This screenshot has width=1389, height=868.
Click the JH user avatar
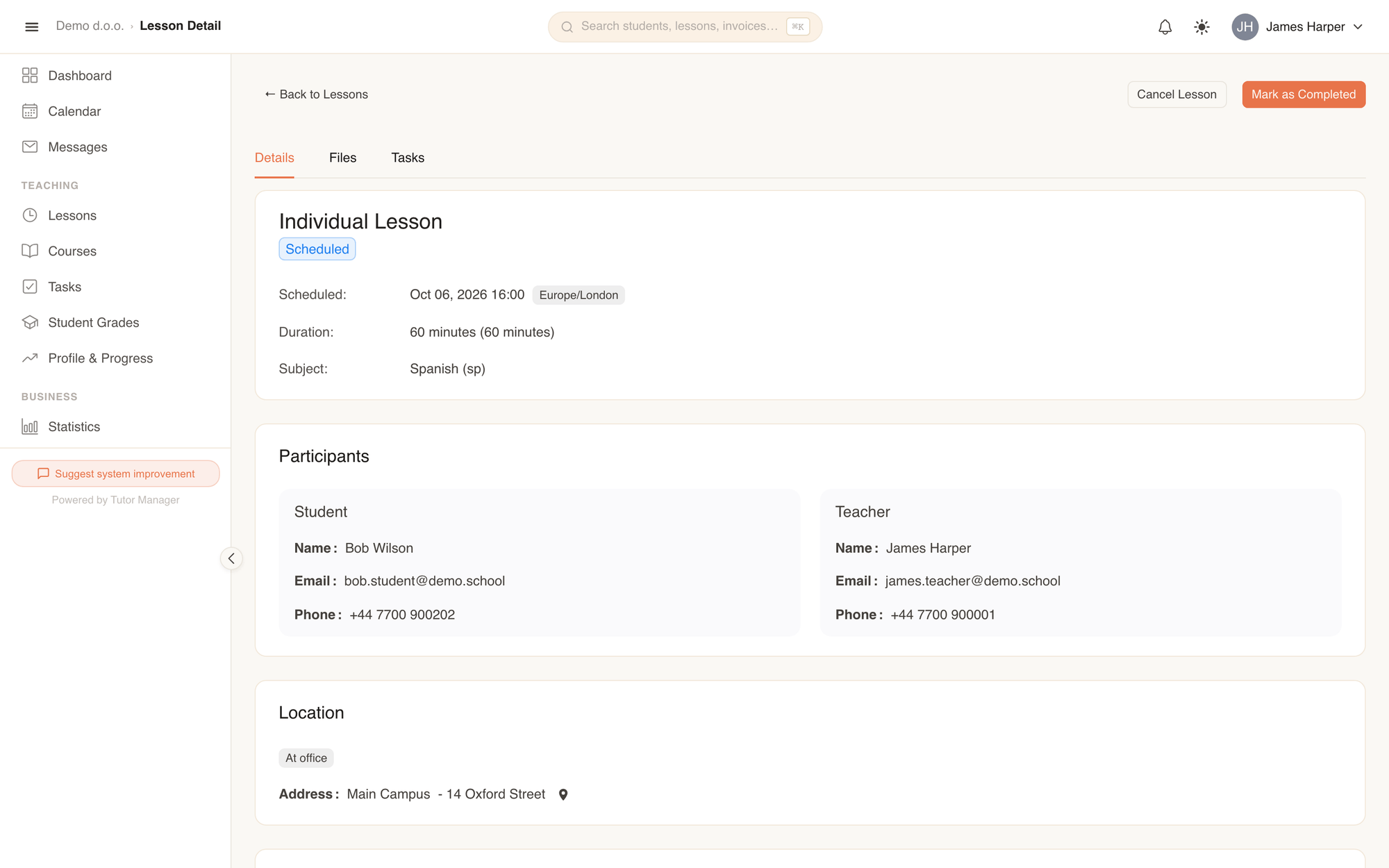pos(1245,27)
